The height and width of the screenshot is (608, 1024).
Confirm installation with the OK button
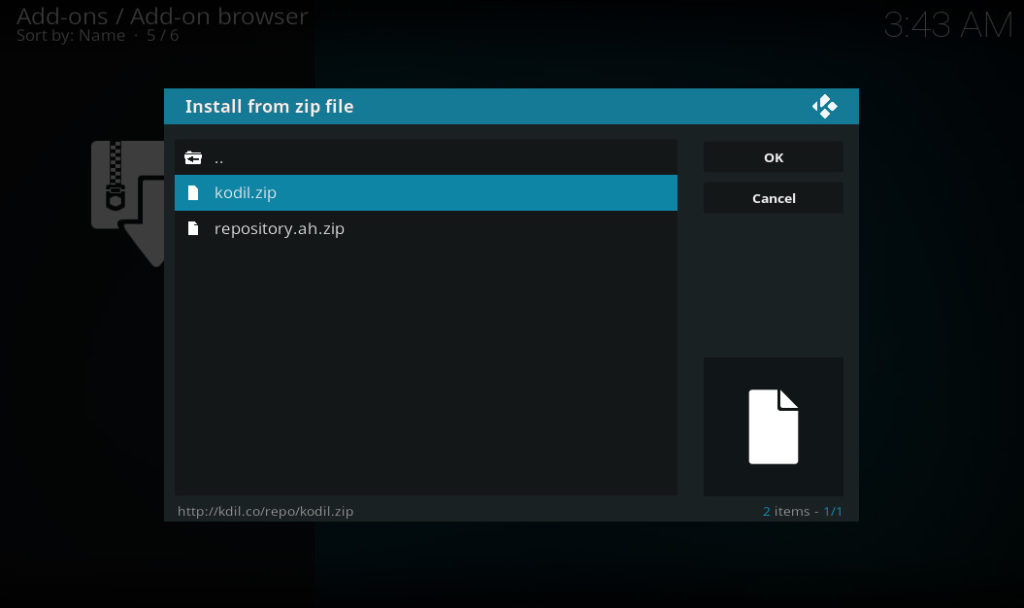(772, 157)
